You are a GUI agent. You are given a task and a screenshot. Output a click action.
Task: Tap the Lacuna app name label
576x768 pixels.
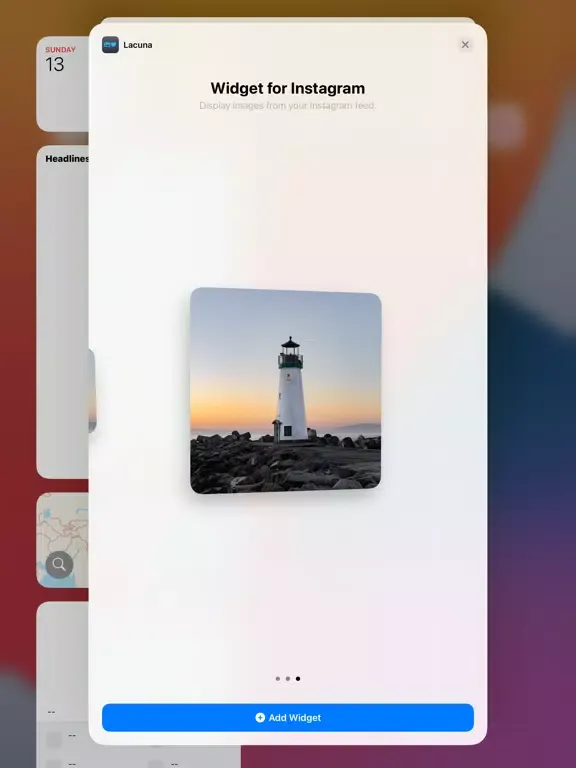(x=138, y=45)
